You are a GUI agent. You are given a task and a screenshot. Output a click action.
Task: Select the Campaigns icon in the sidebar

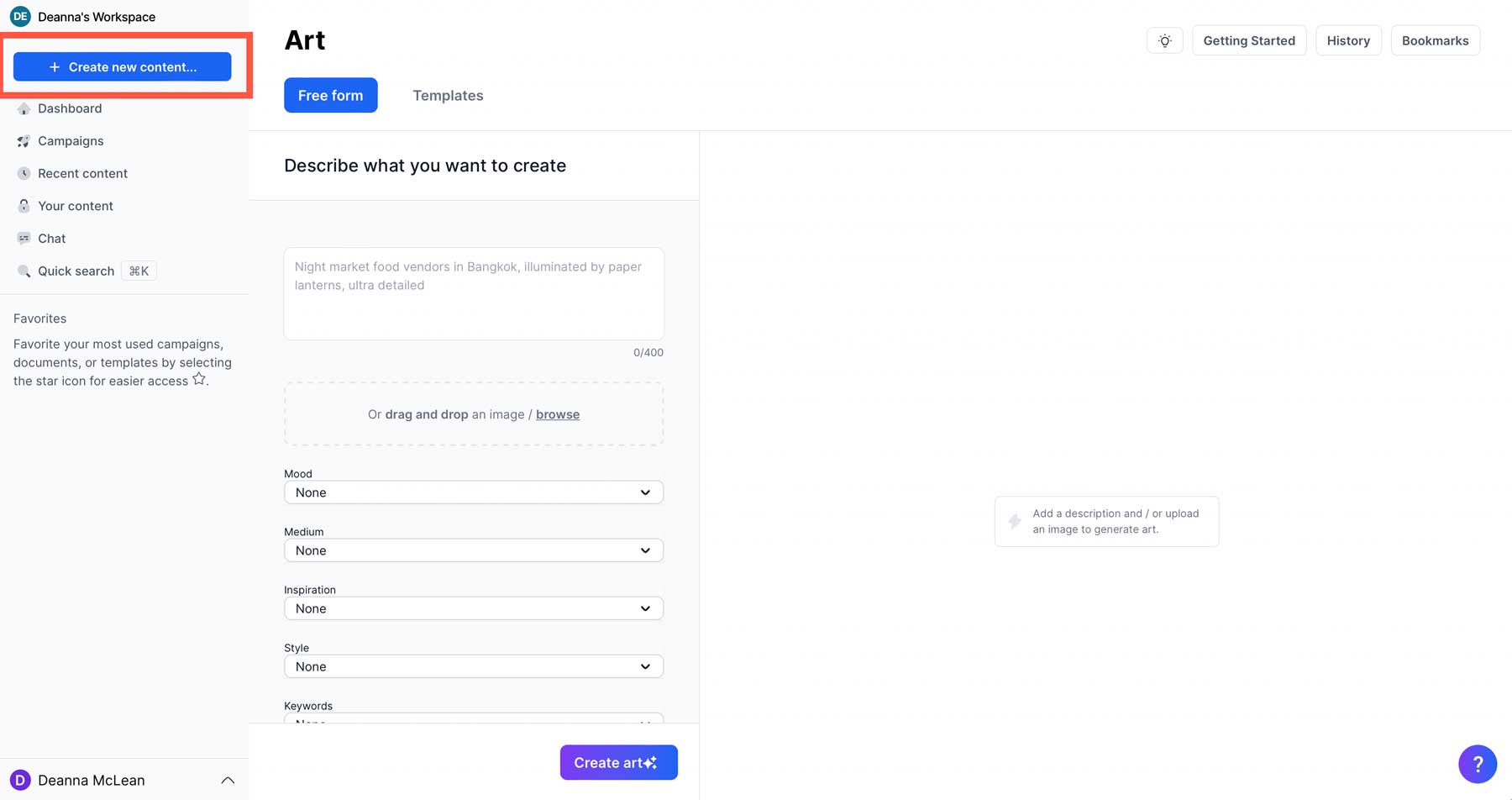pos(23,141)
